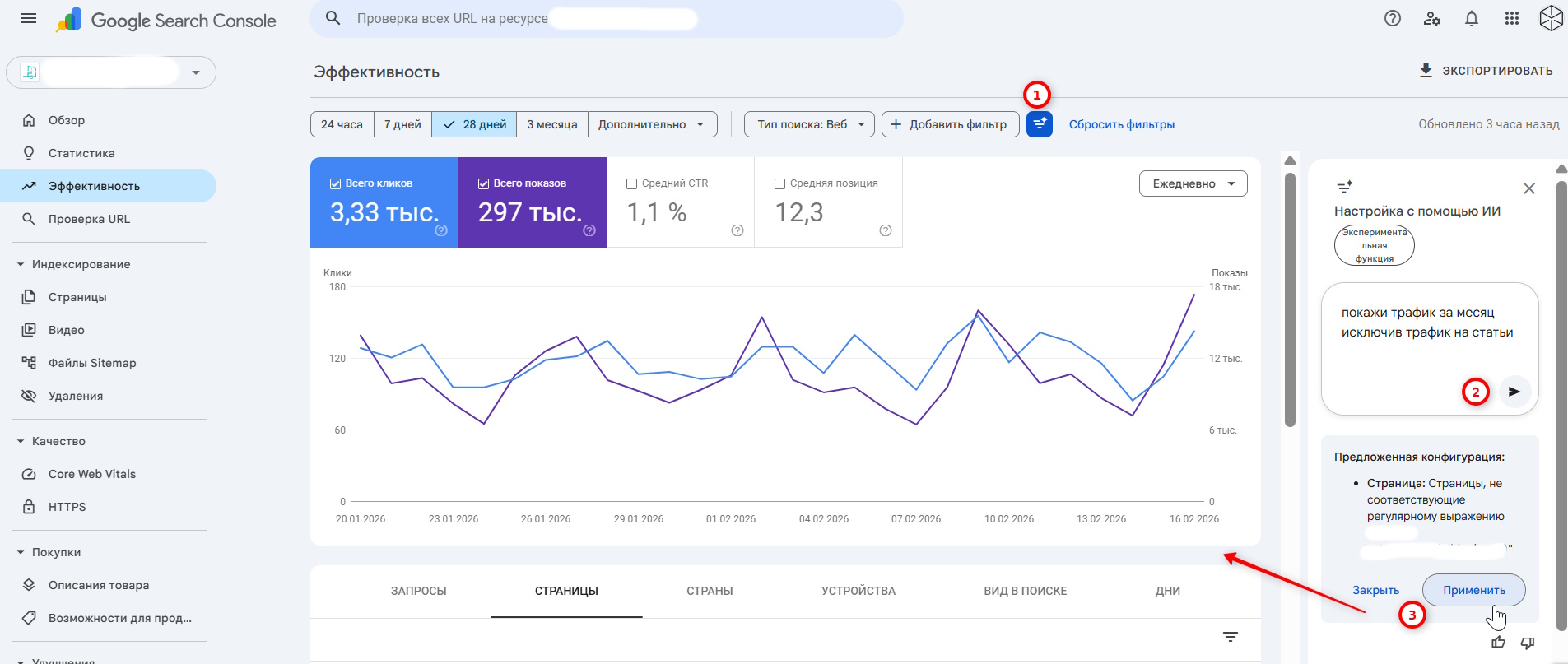The height and width of the screenshot is (664, 1568).
Task: Send the AI prompt with arrow button
Action: [1514, 392]
